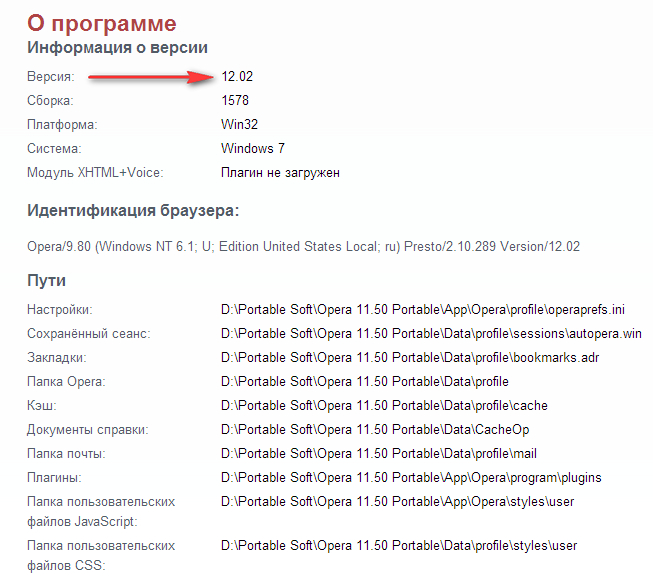Image resolution: width=653 pixels, height=583 pixels.
Task: Click the 'Версия:' label
Action: tap(51, 77)
